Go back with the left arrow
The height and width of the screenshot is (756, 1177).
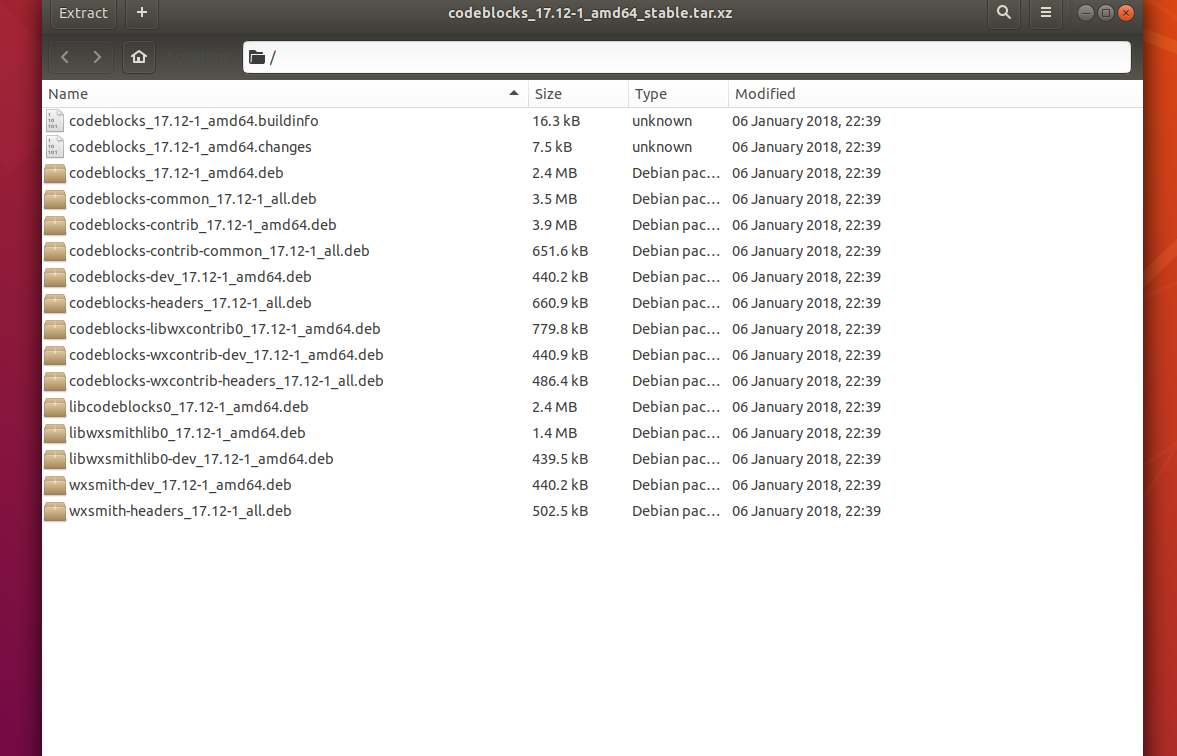coord(65,57)
